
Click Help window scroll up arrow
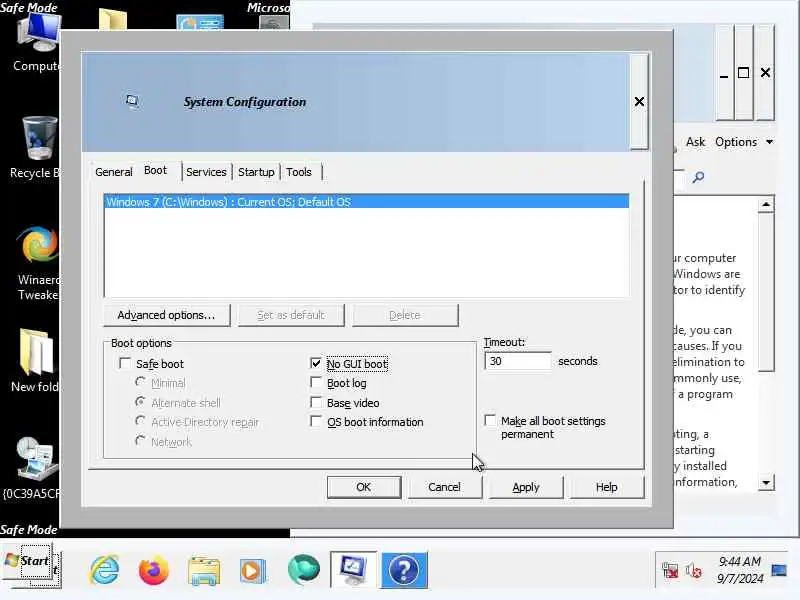click(766, 205)
